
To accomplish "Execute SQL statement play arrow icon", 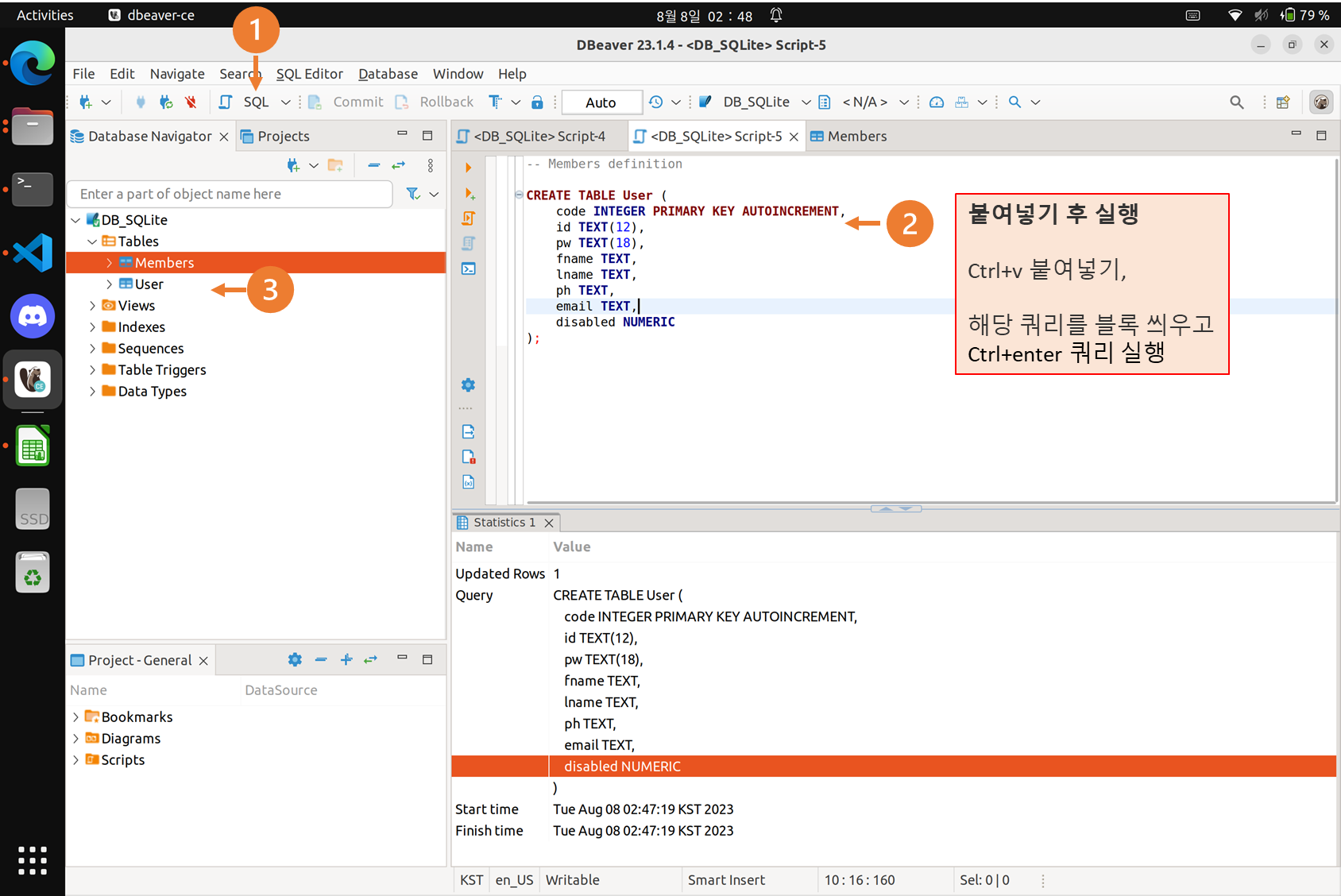I will [x=469, y=168].
